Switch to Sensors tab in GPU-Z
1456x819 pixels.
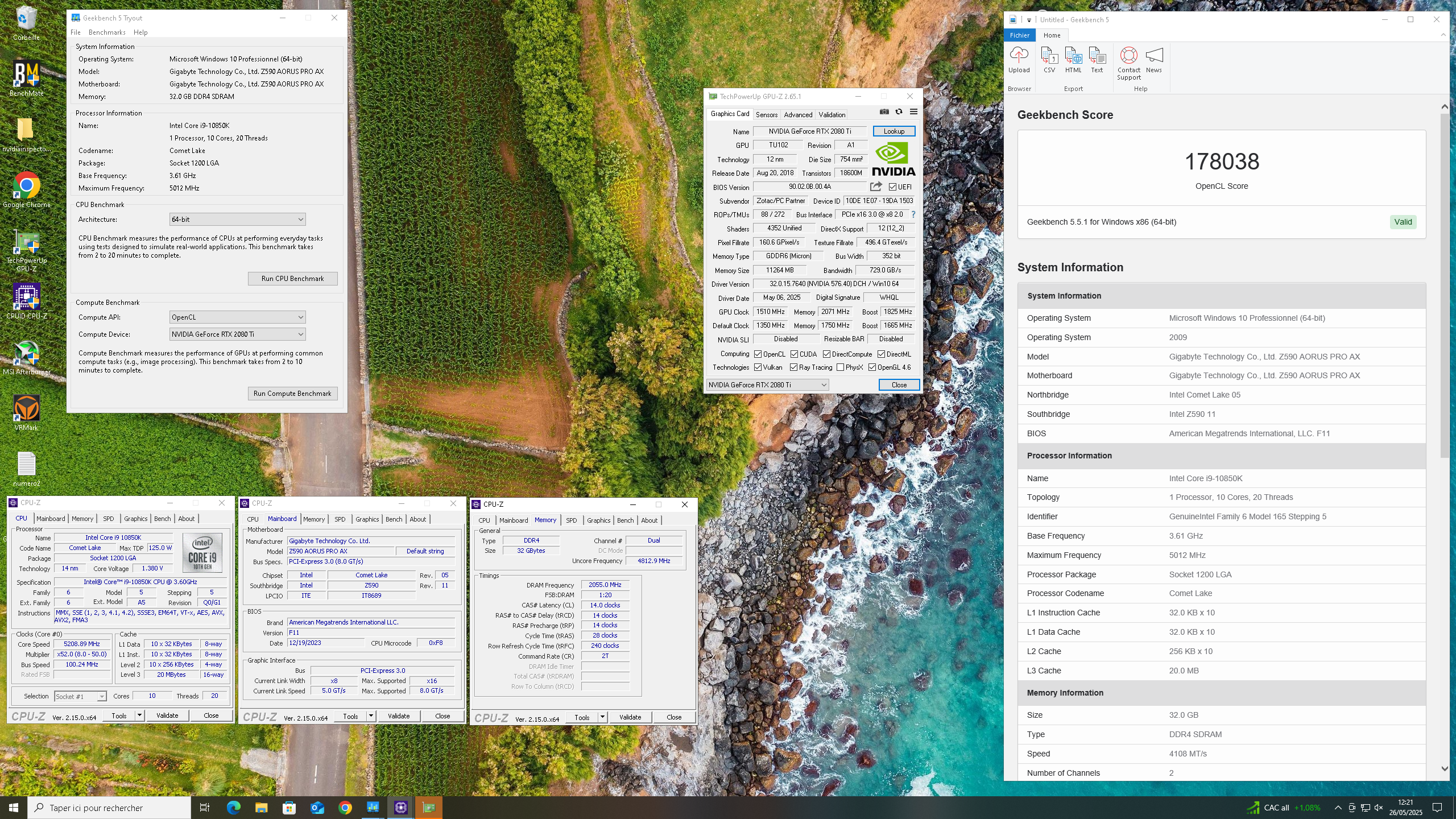766,114
